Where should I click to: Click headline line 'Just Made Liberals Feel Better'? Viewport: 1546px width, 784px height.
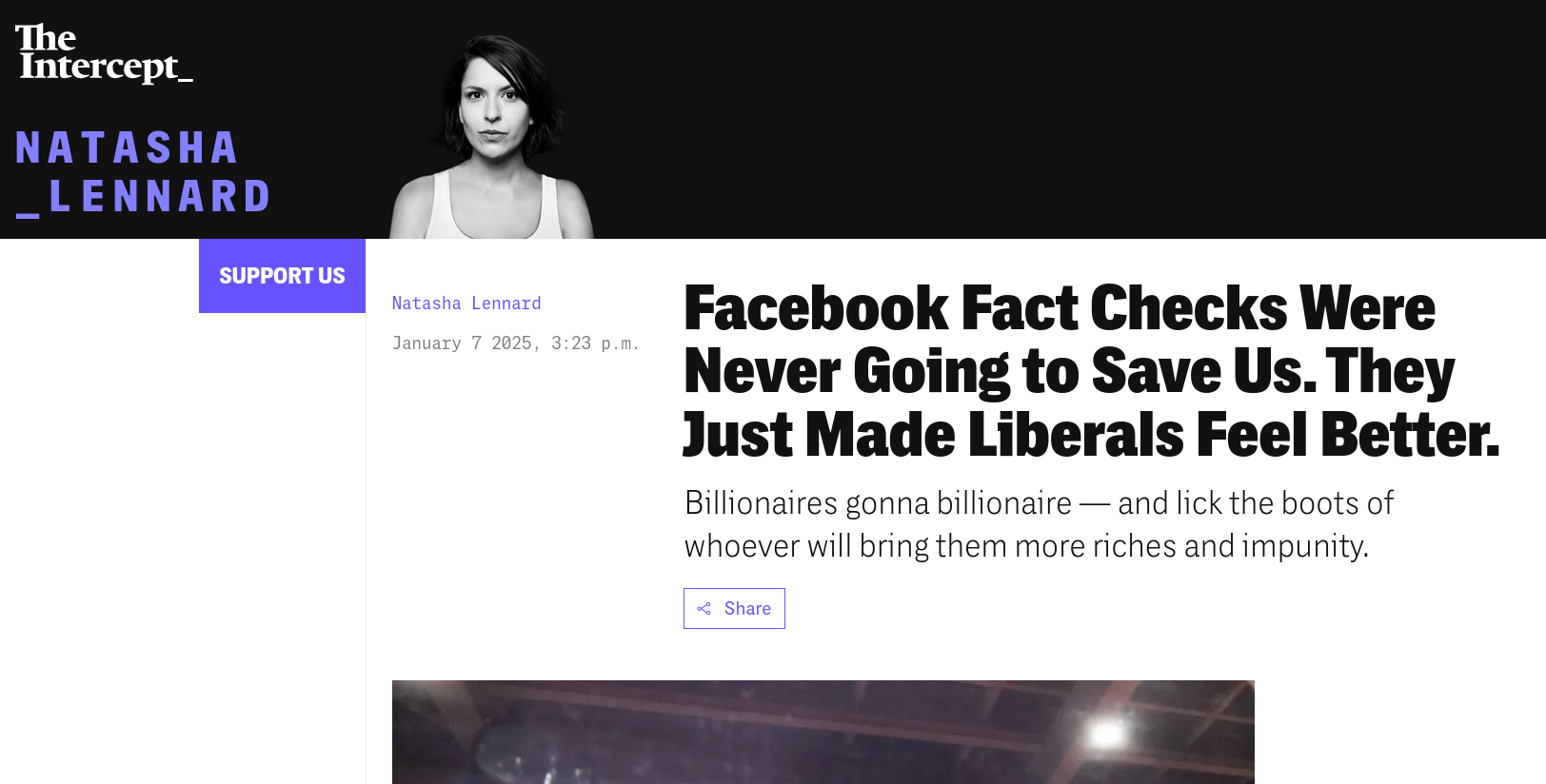pos(1090,435)
